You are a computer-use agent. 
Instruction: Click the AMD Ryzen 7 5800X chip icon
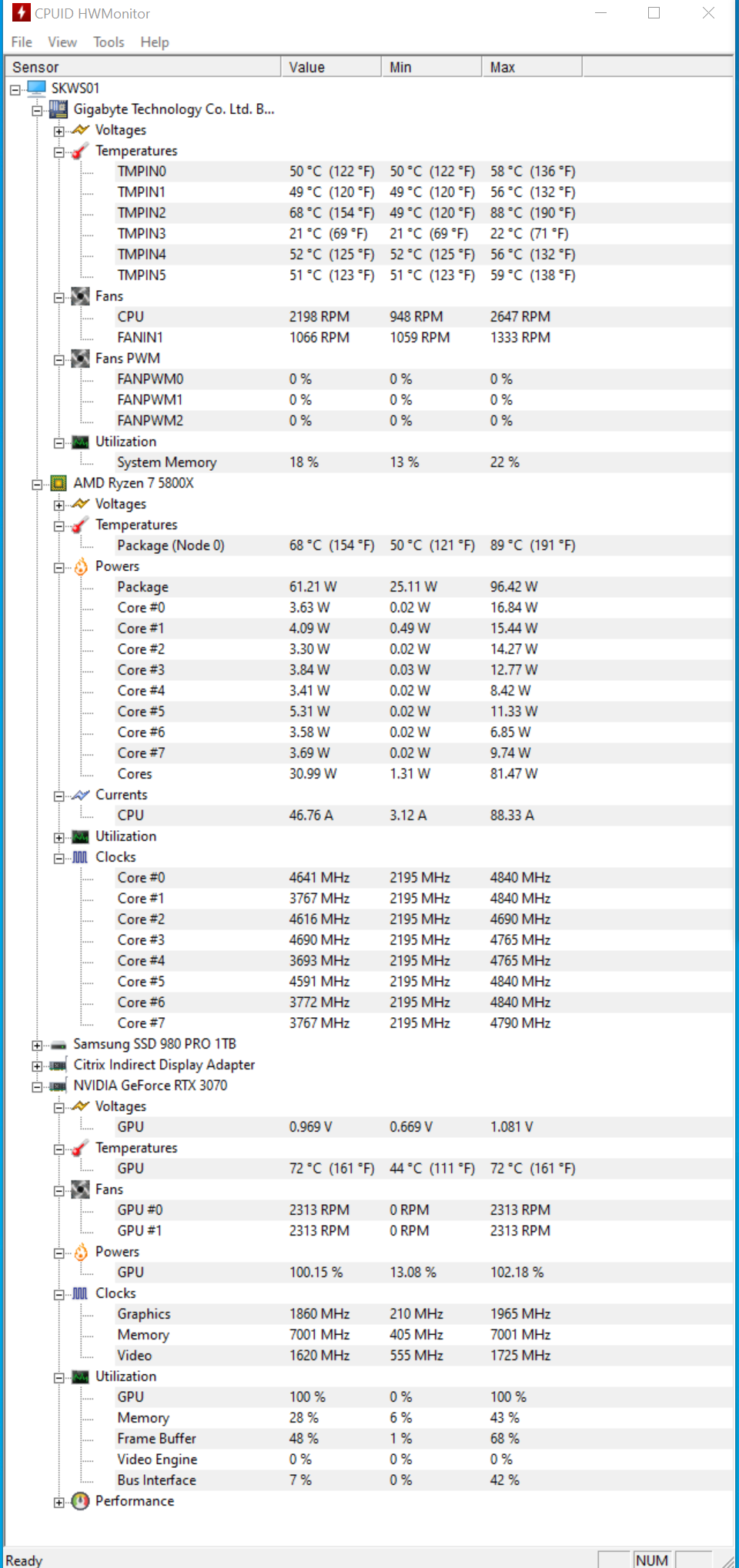59,483
